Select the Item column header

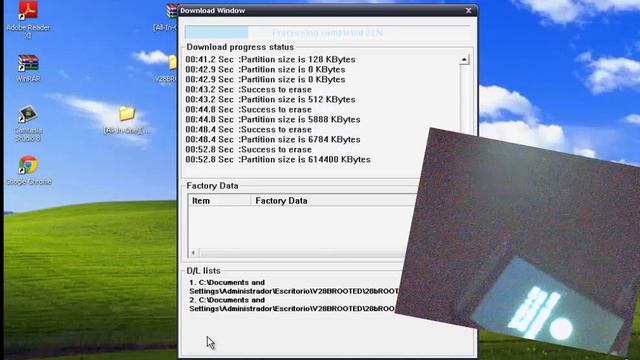point(219,200)
